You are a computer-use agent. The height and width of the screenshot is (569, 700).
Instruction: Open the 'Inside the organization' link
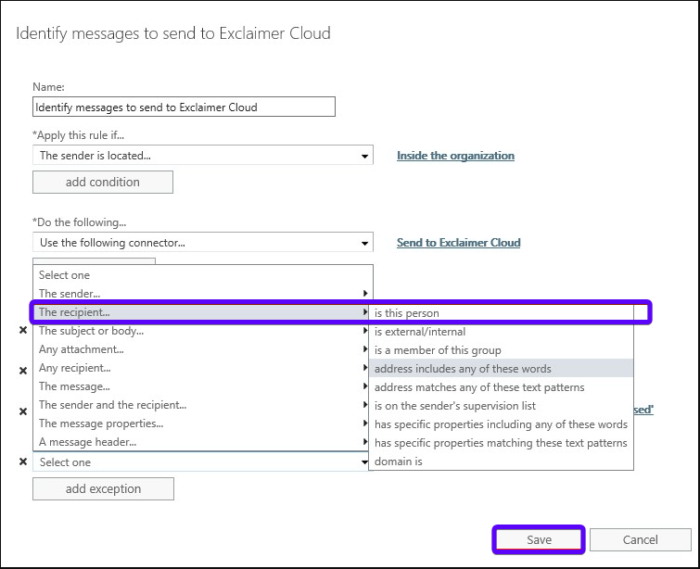coord(456,156)
